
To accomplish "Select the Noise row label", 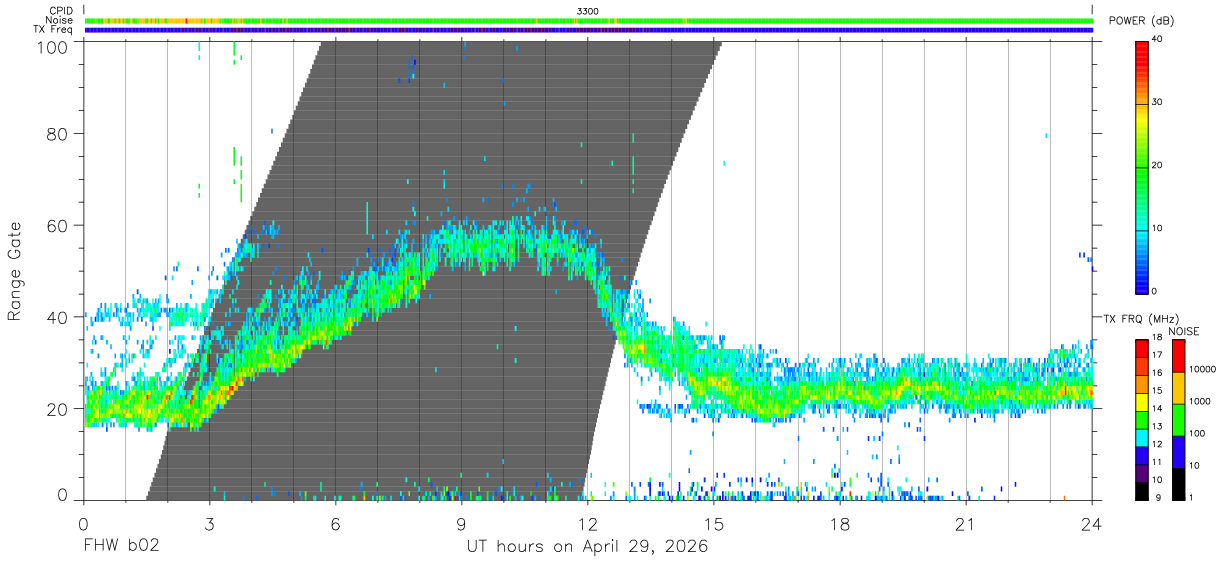I will (58, 20).
